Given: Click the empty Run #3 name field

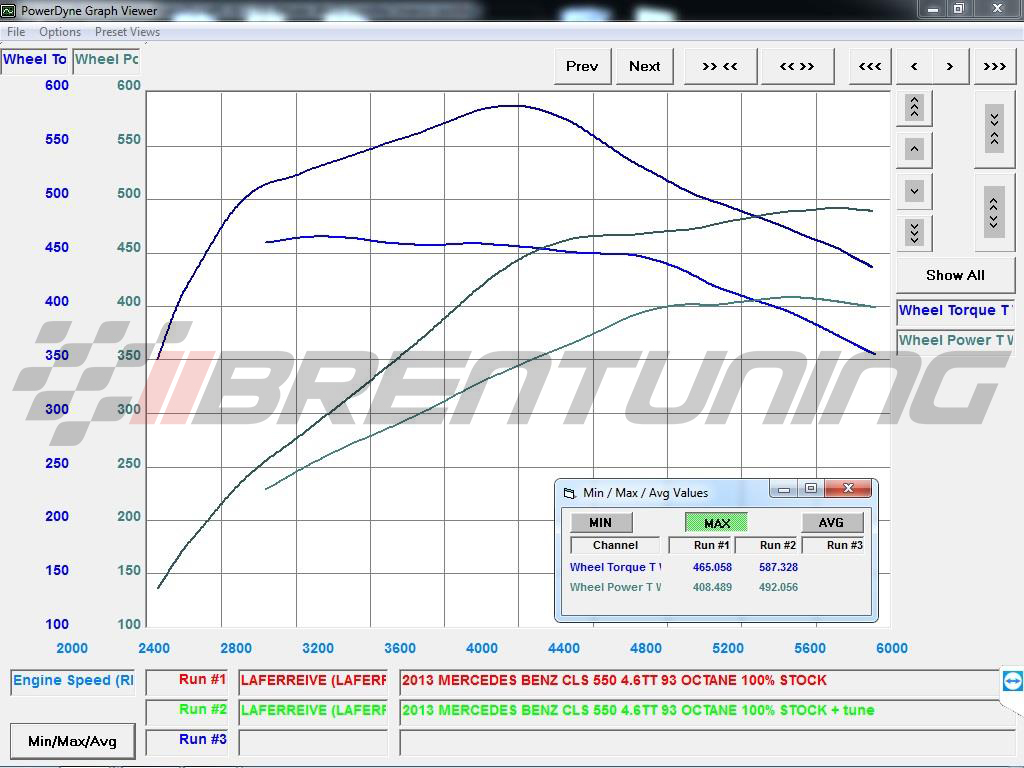Looking at the screenshot, I should [x=313, y=742].
